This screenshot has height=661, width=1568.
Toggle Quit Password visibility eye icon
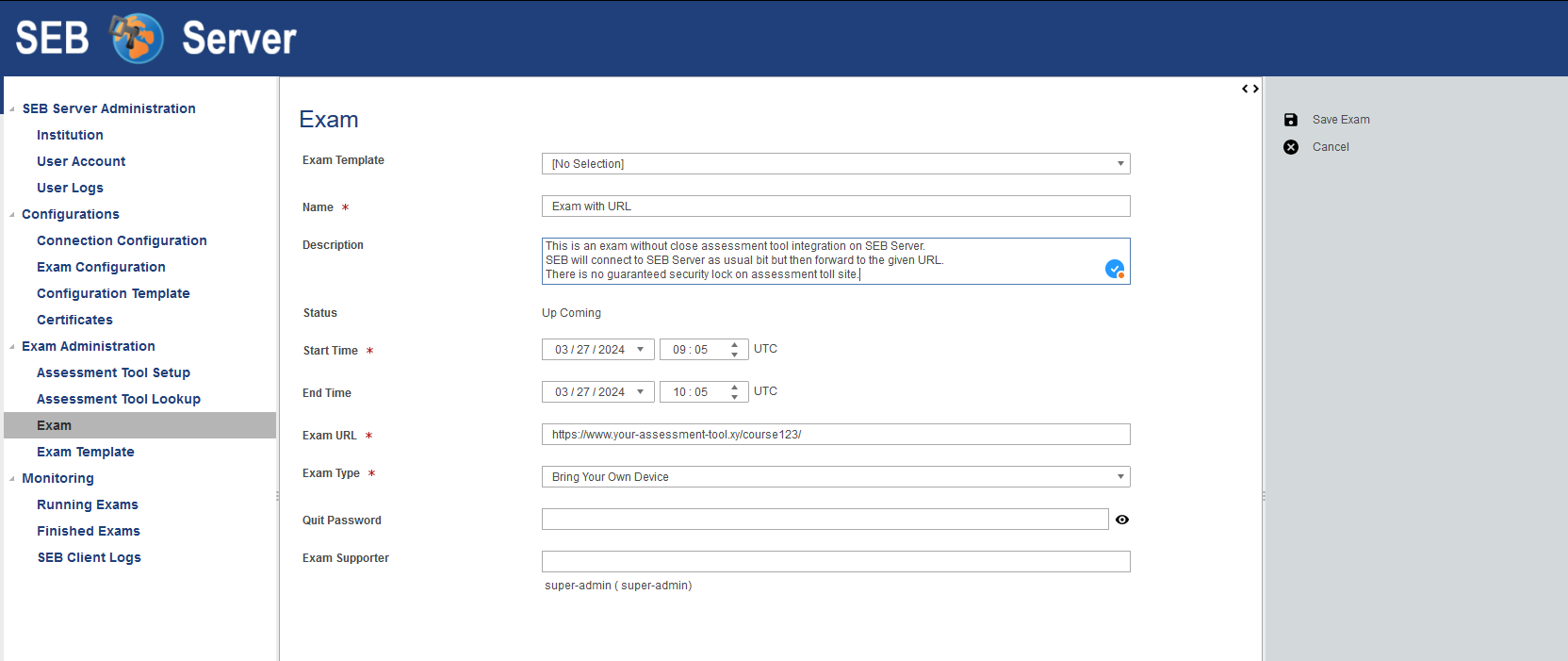[1121, 520]
